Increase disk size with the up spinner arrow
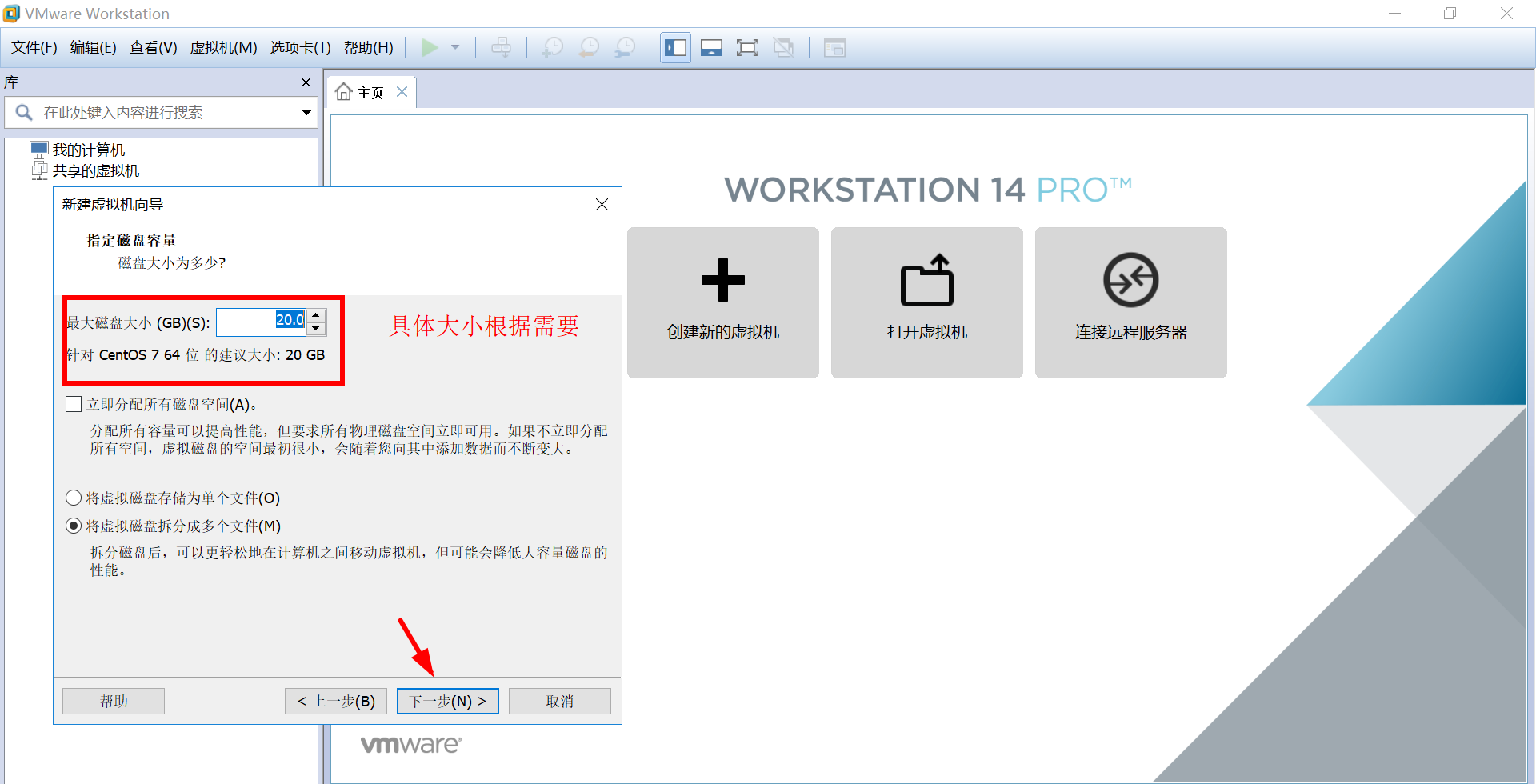The height and width of the screenshot is (784, 1536). [x=316, y=315]
